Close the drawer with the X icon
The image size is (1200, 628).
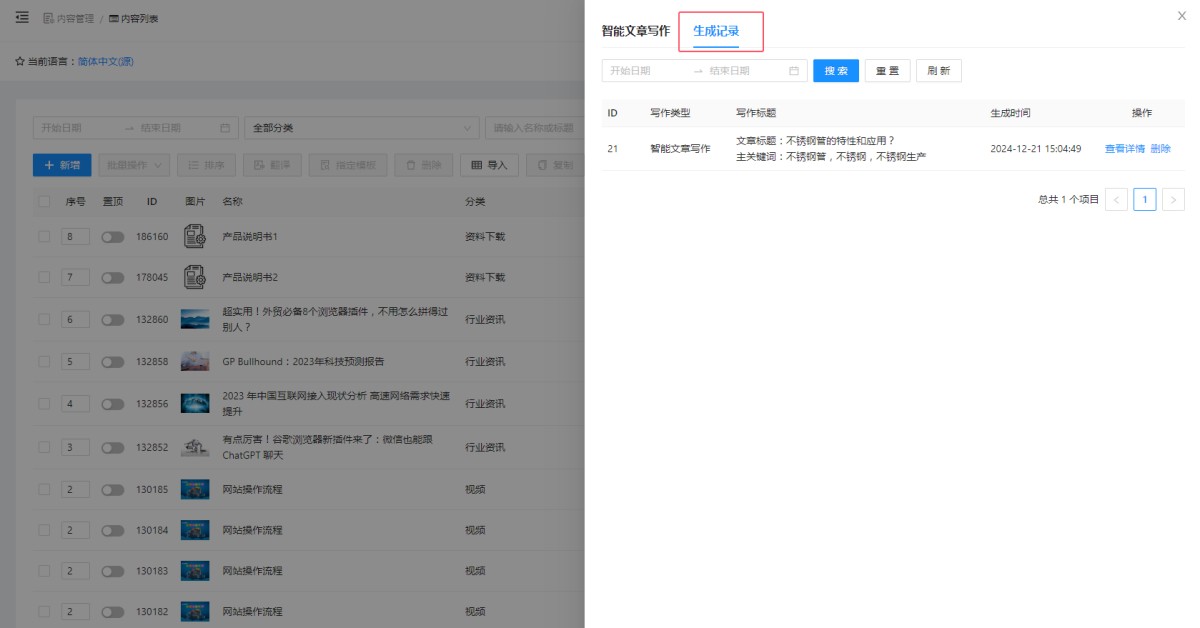[x=1182, y=16]
